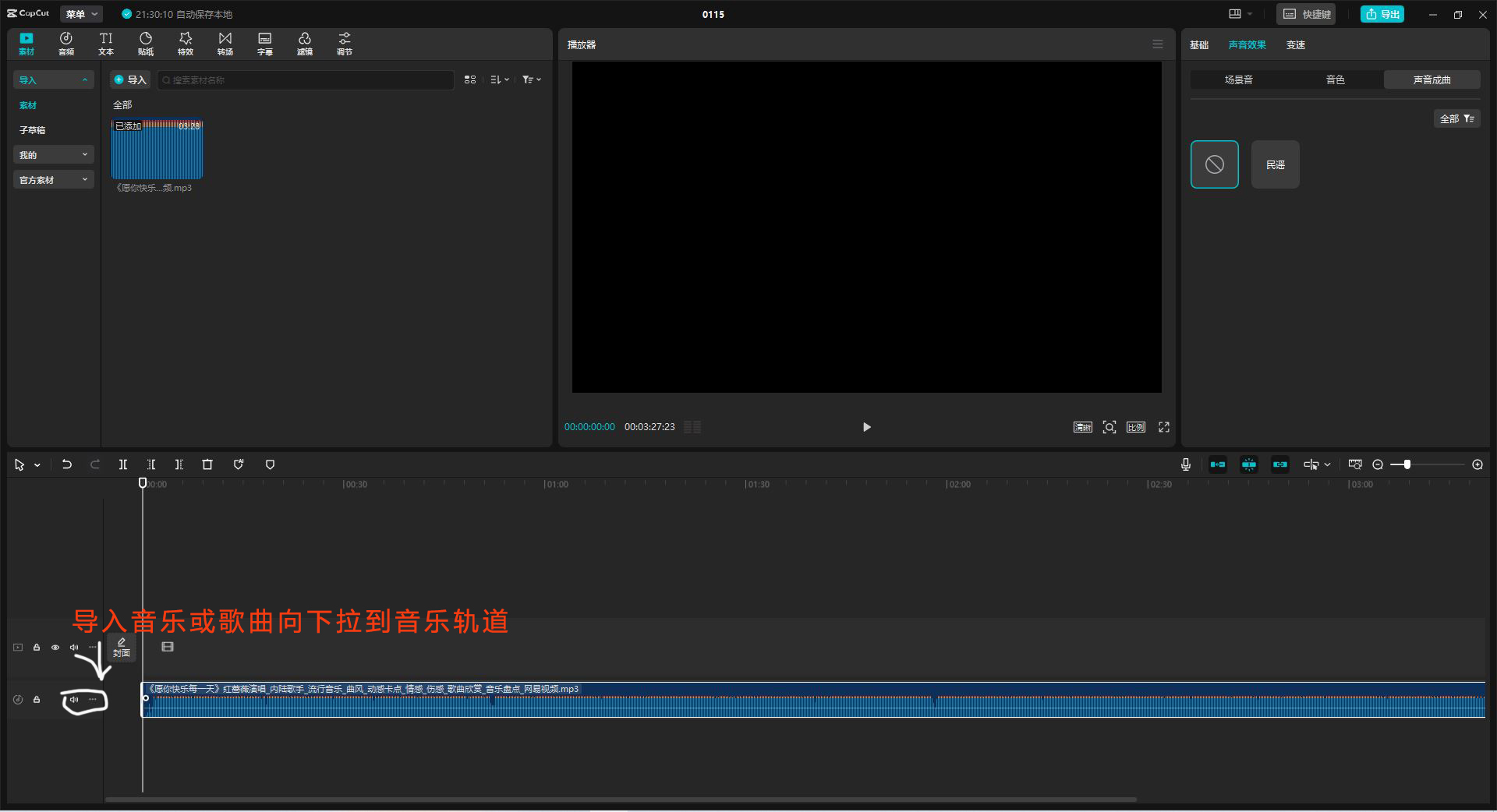Open the 音频 audio panel
This screenshot has width=1497, height=812.
pyautogui.click(x=66, y=44)
